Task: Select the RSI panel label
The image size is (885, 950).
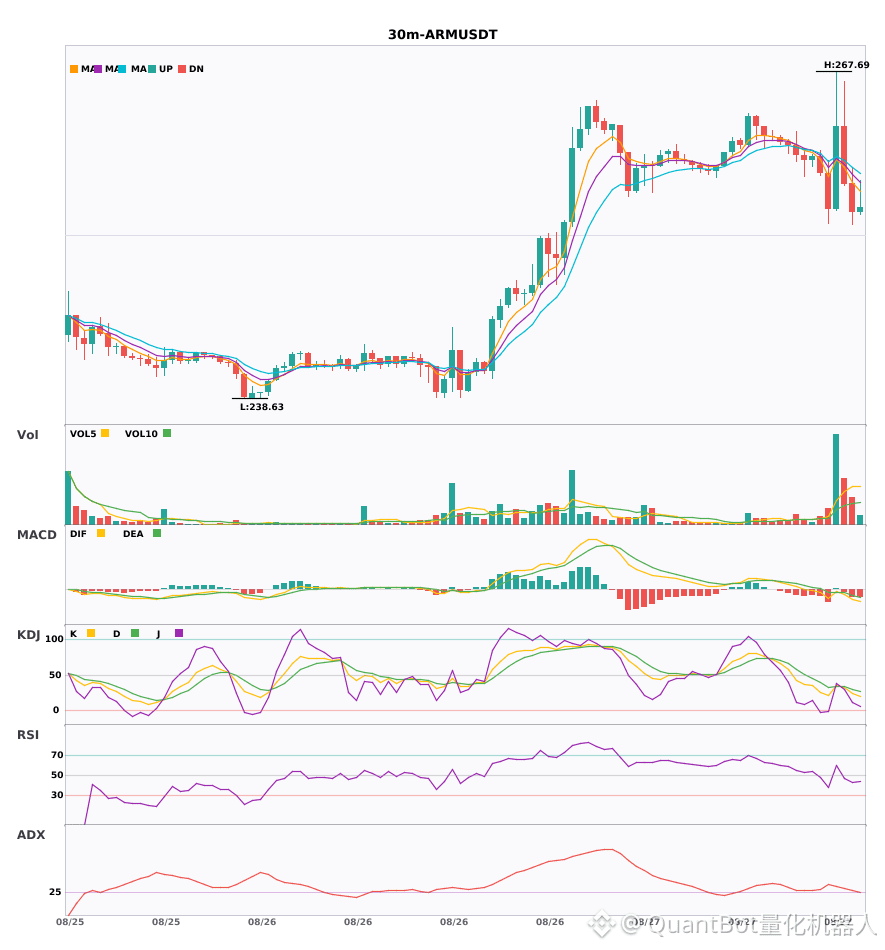Action: 28,735
